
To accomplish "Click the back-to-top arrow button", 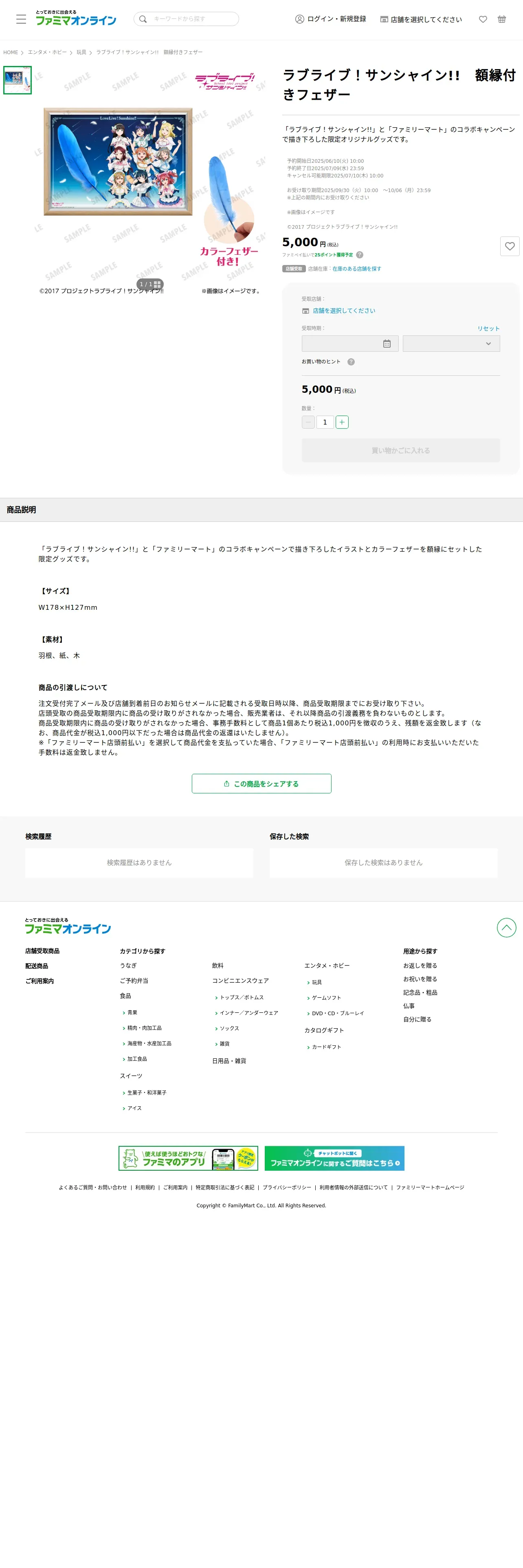I will [x=507, y=928].
